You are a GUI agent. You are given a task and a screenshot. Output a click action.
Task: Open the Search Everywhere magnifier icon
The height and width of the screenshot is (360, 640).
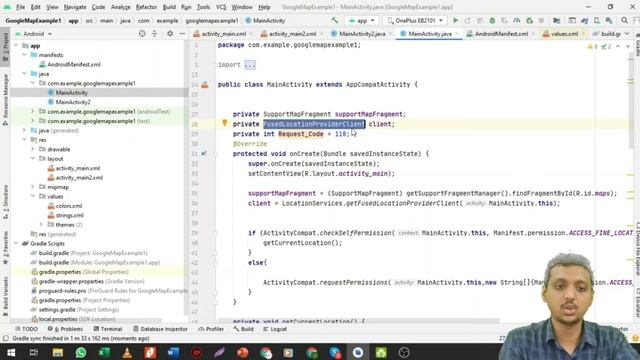tap(624, 20)
